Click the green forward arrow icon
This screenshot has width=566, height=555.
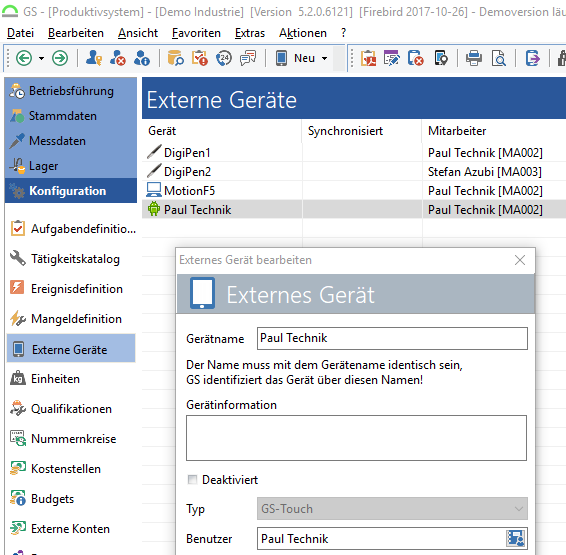(60, 58)
